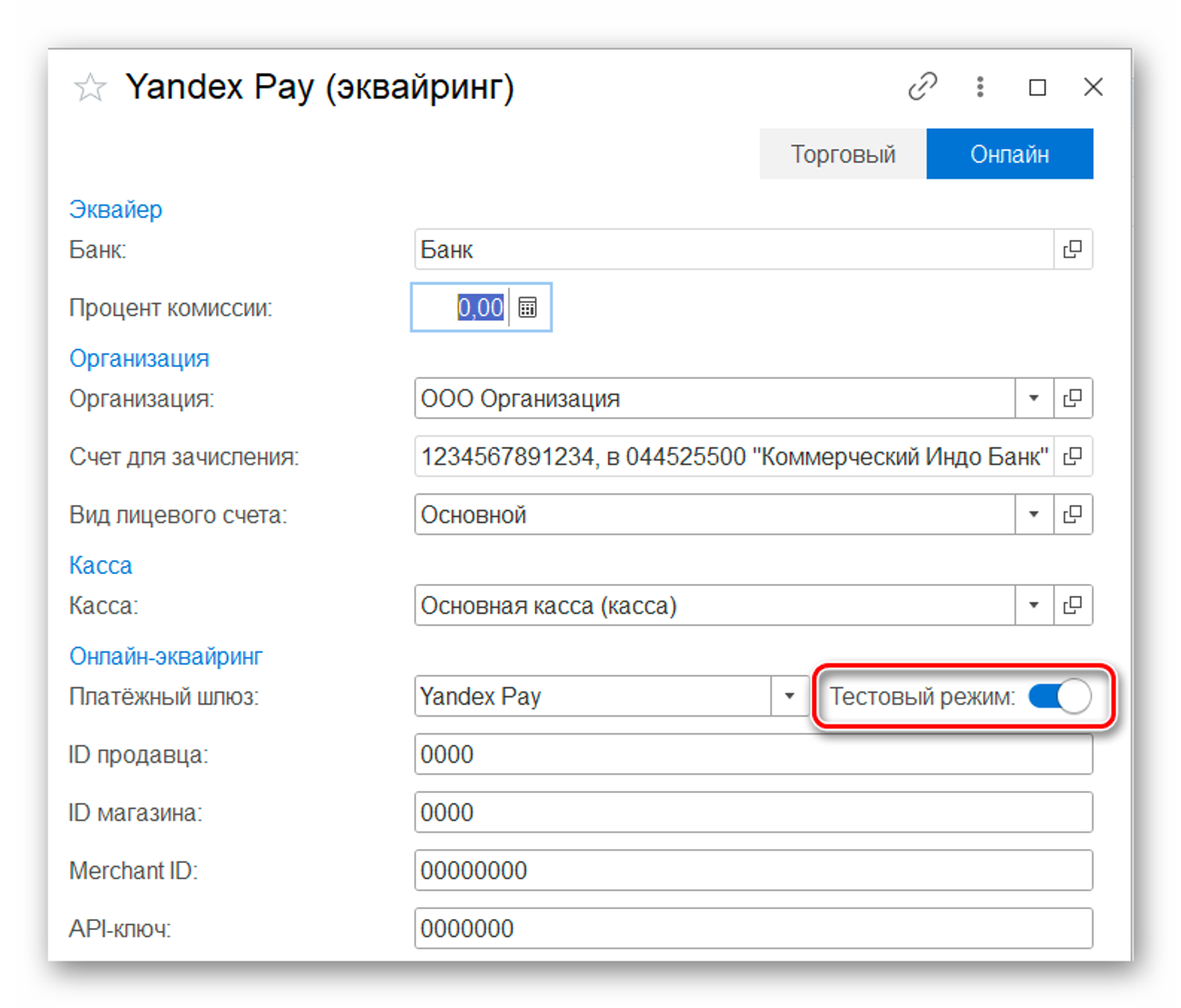This screenshot has height=1008, width=1181.
Task: Expand the Вид лицевого счета dropdown
Action: click(x=1033, y=515)
